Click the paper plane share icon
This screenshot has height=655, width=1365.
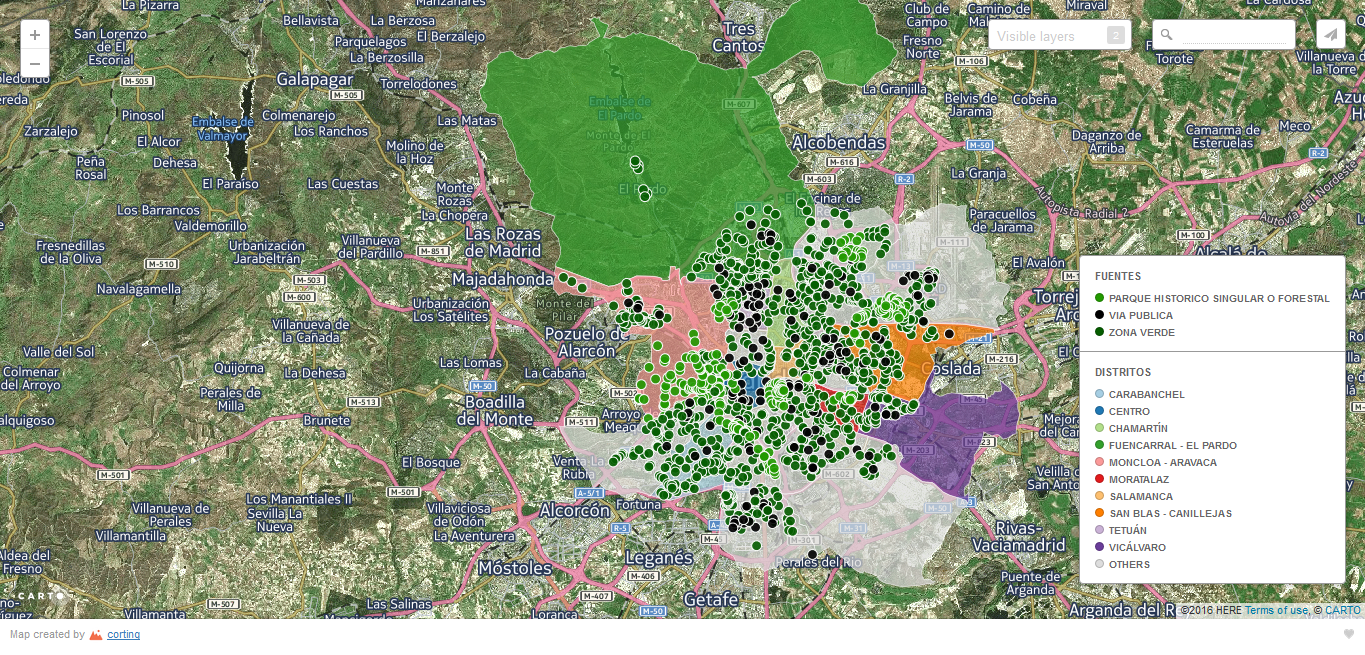1330,35
